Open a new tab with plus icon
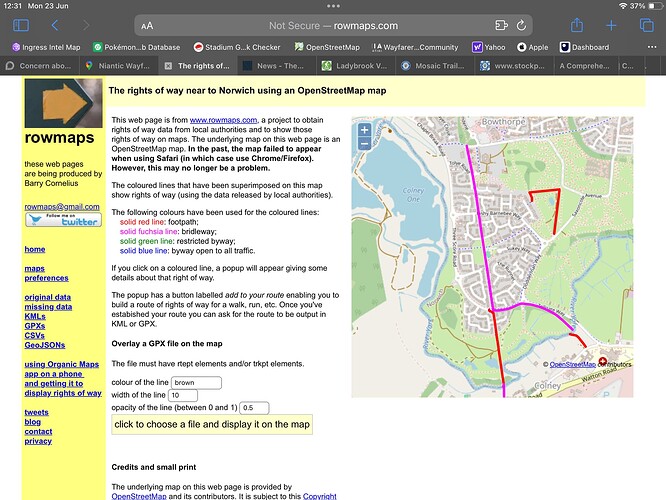 pos(611,25)
